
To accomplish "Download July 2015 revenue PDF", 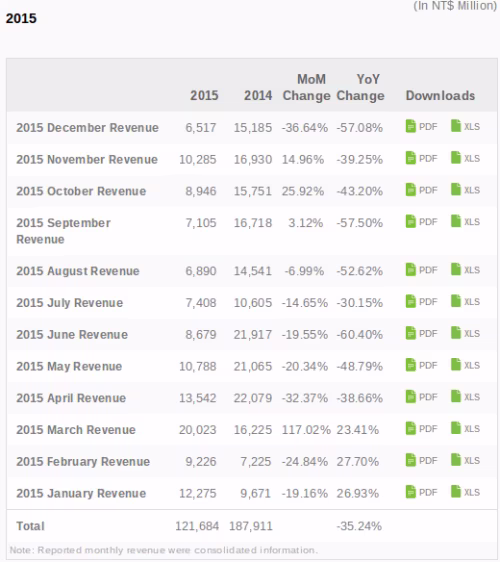I will point(422,301).
